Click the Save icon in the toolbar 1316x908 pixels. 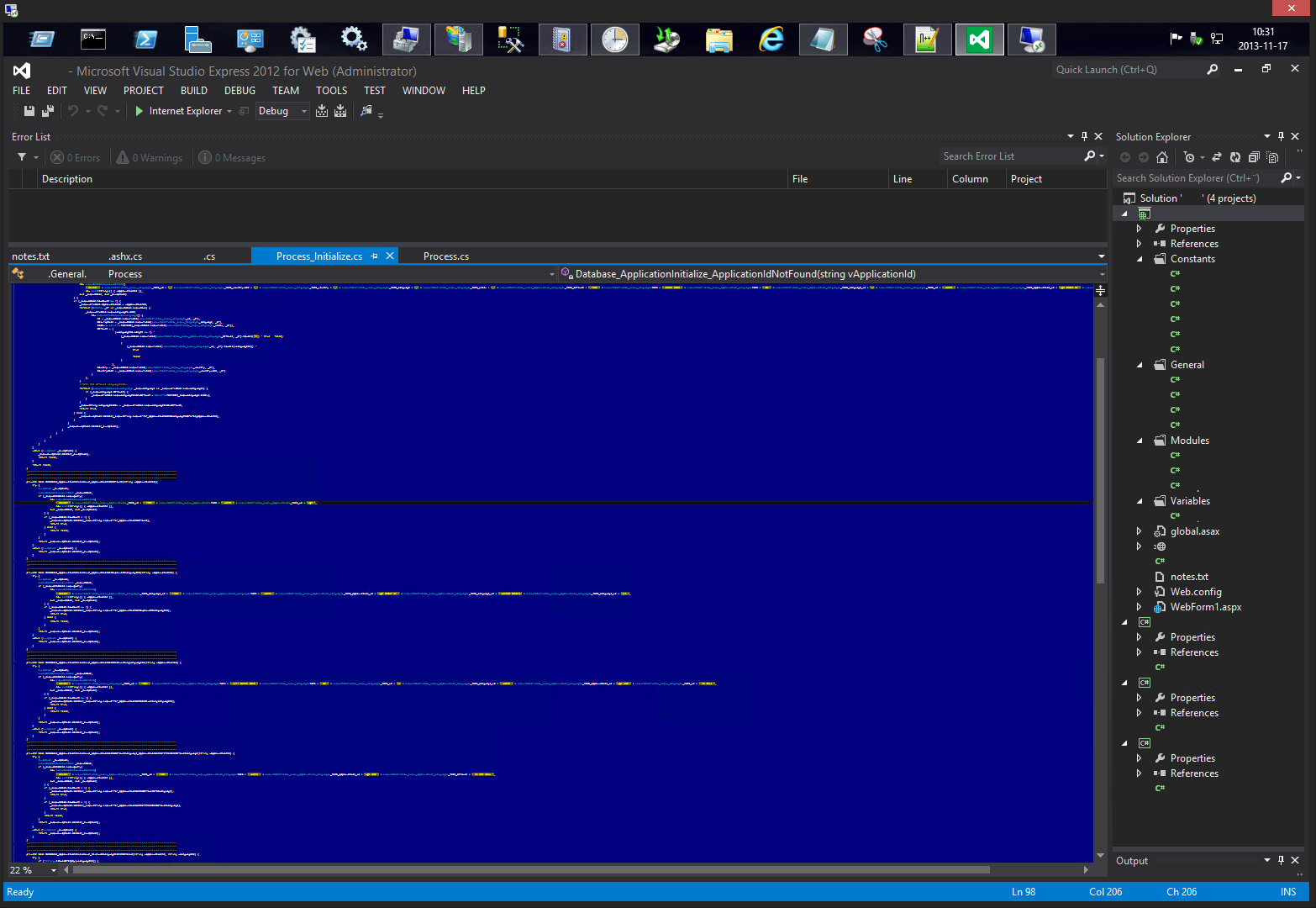pyautogui.click(x=29, y=111)
